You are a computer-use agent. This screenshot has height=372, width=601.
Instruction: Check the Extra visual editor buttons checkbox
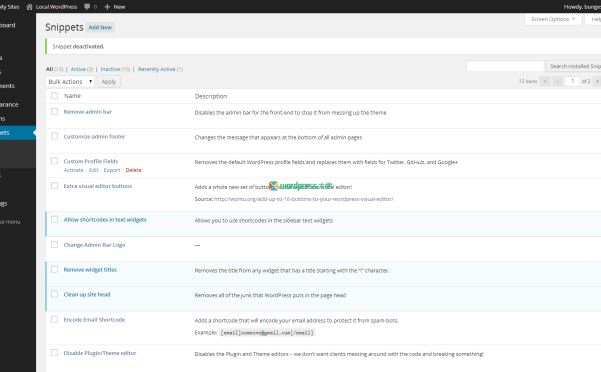coord(54,186)
